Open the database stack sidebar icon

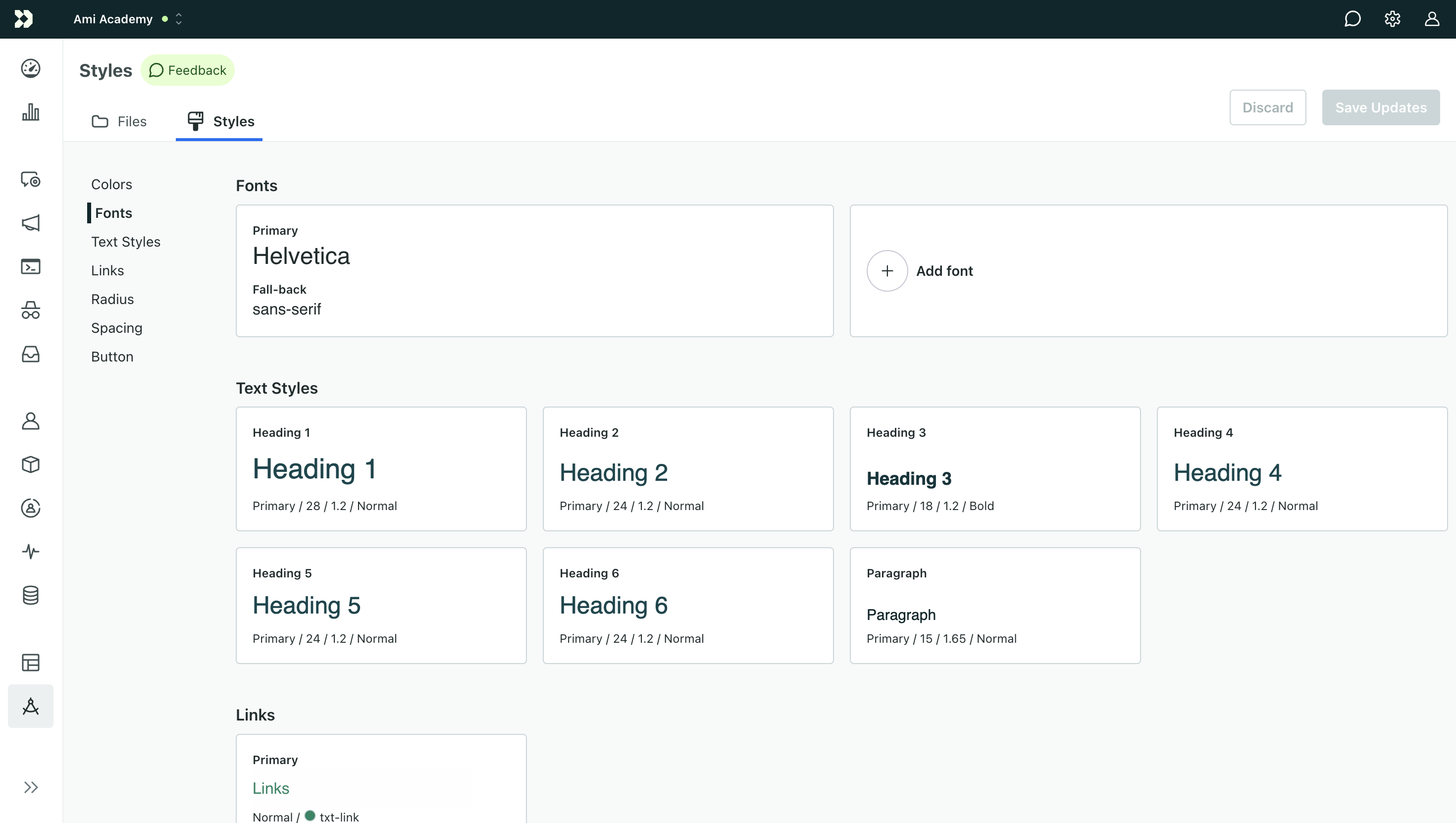coord(31,595)
